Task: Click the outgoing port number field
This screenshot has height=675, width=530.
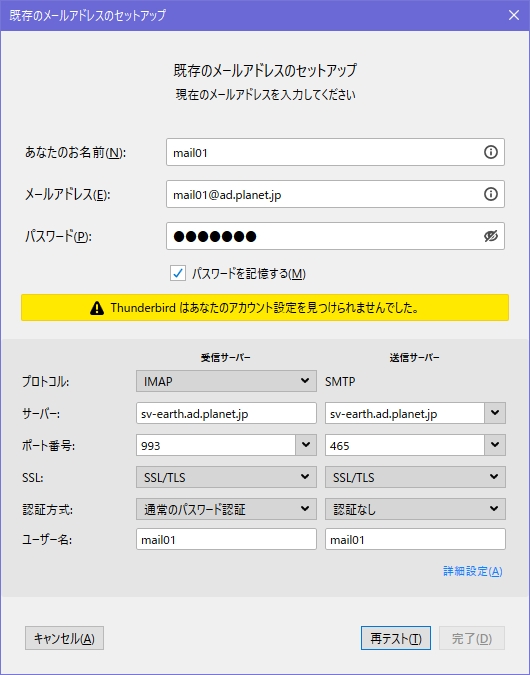Action: [405, 445]
